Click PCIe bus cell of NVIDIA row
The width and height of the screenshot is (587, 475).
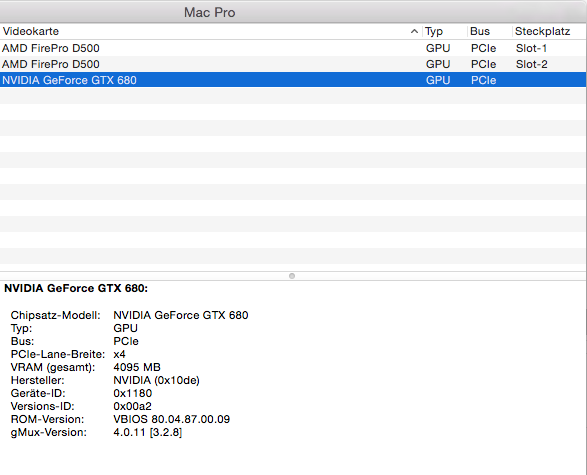coord(483,80)
